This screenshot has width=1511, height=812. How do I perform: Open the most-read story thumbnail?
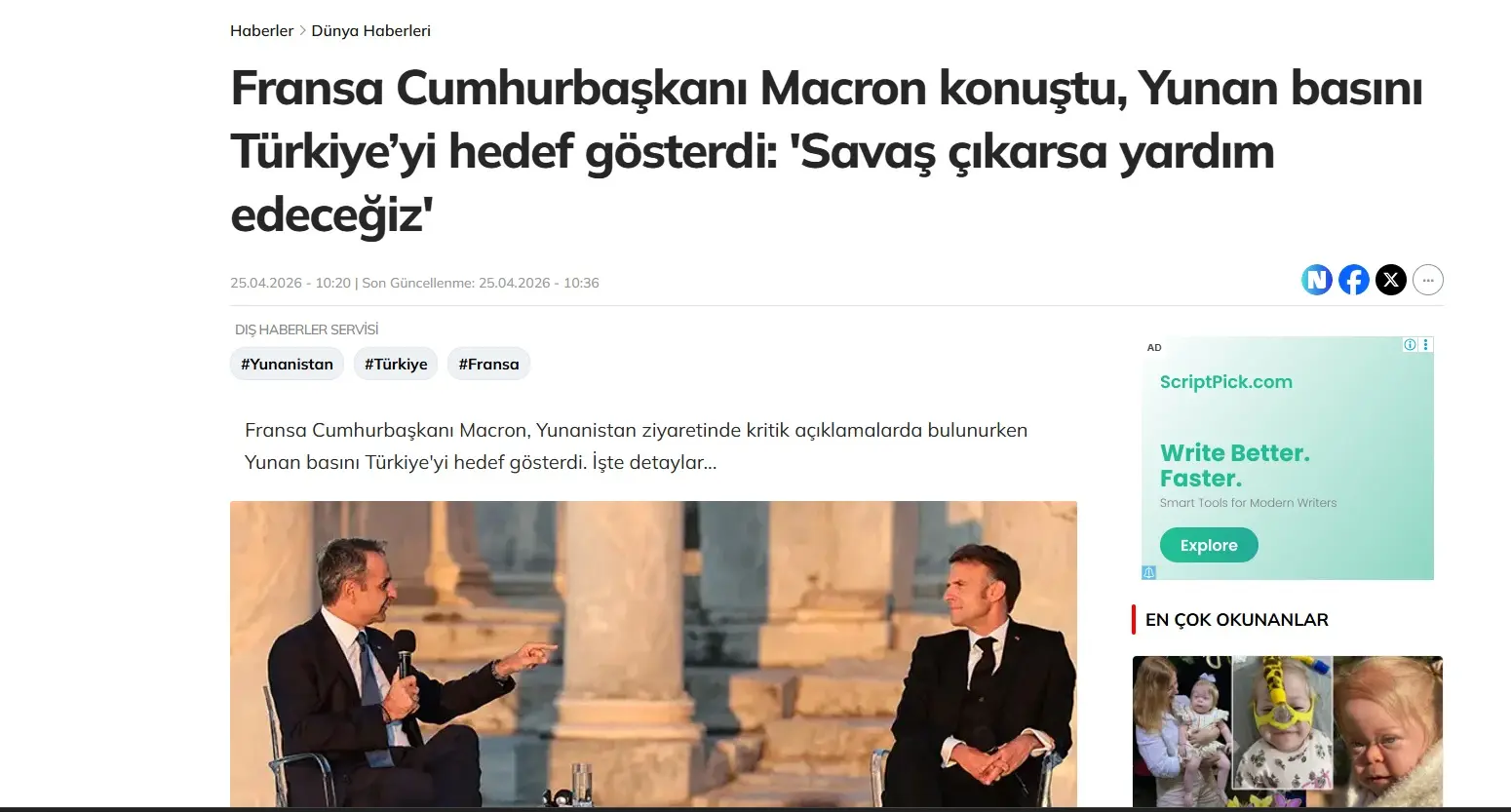point(1287,731)
